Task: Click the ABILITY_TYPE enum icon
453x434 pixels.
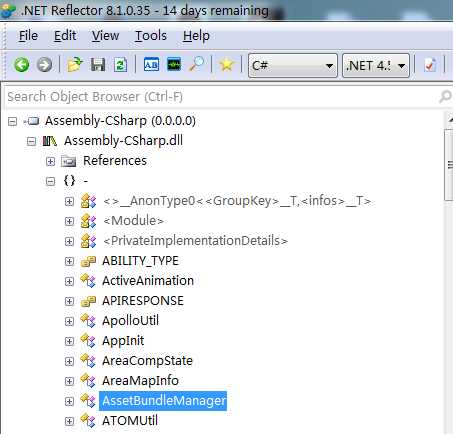Action: [x=88, y=261]
